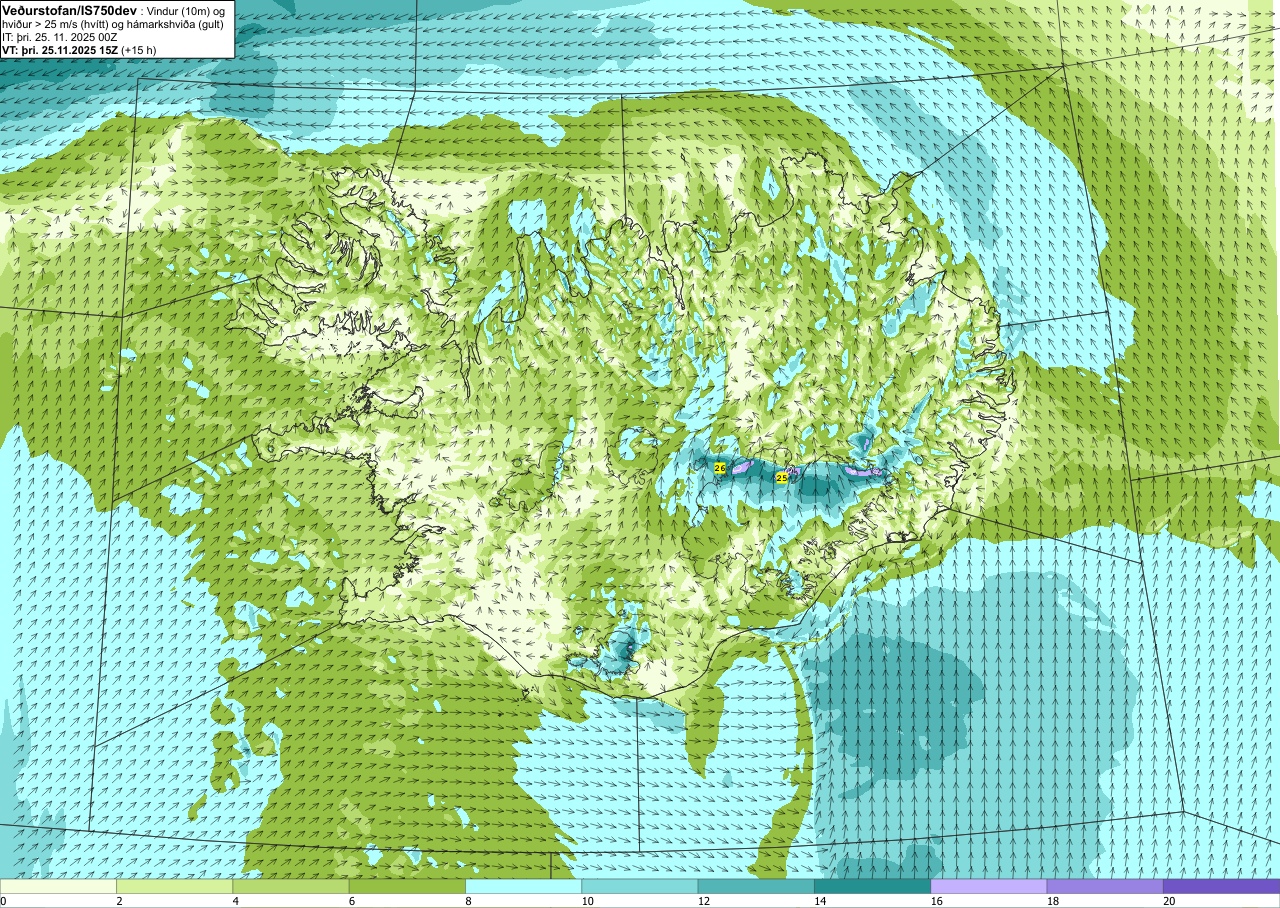Click the cyan 10–12 legend swatch
The width and height of the screenshot is (1280, 908).
click(x=640, y=886)
